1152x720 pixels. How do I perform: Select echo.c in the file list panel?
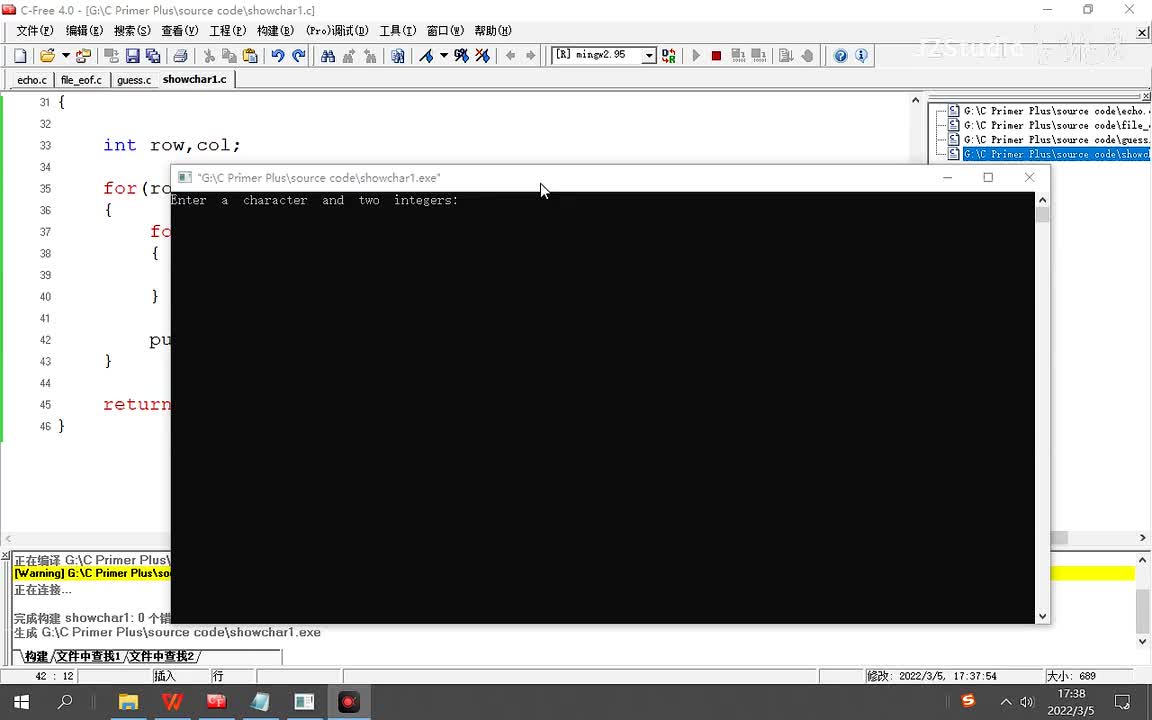1055,111
